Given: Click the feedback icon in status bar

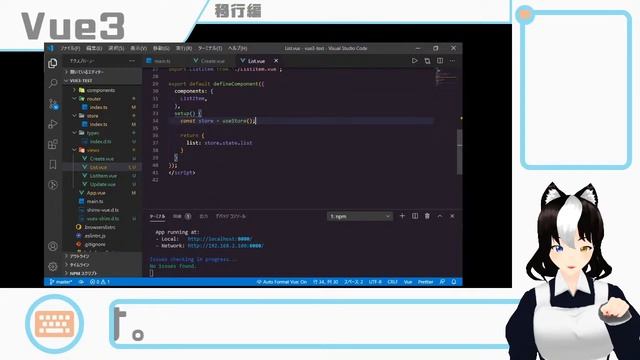Looking at the screenshot, I should (x=442, y=282).
